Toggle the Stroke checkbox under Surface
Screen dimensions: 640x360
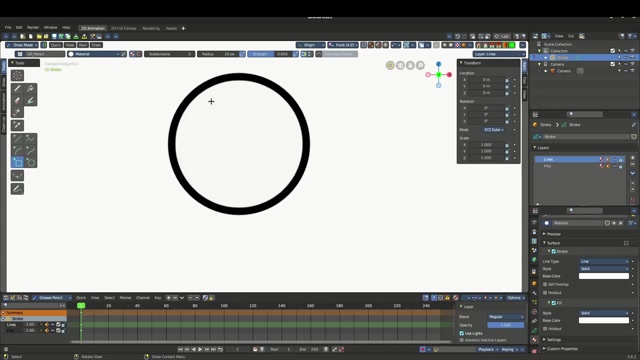tap(554, 251)
